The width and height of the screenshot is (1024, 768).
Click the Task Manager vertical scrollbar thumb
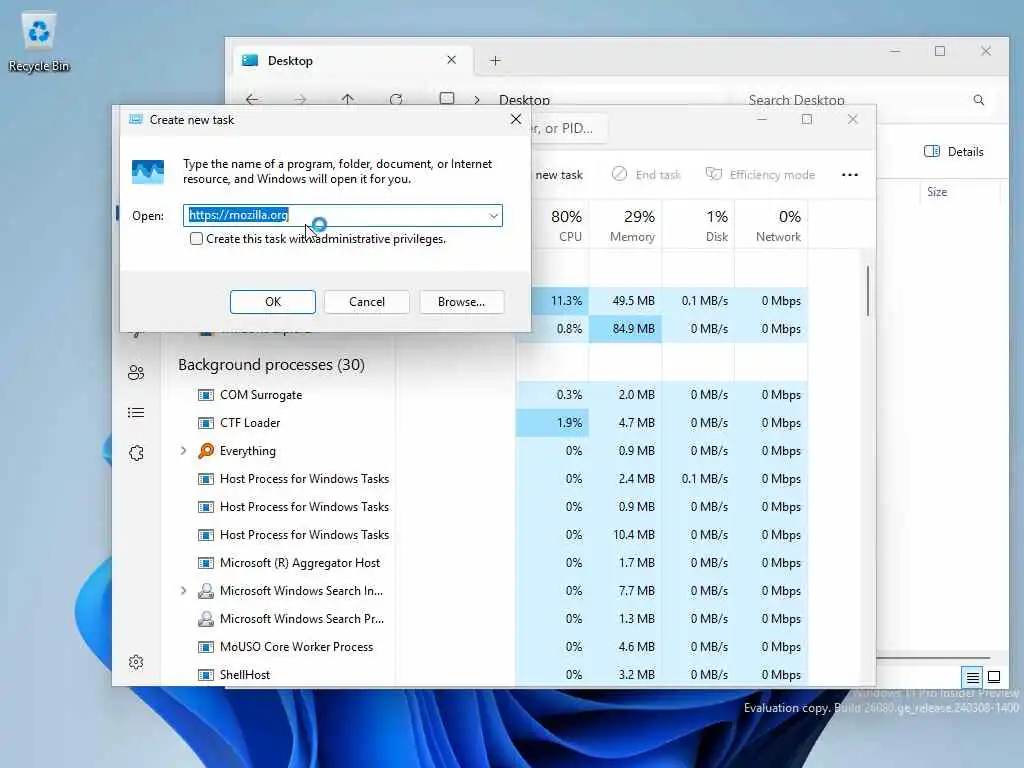868,291
